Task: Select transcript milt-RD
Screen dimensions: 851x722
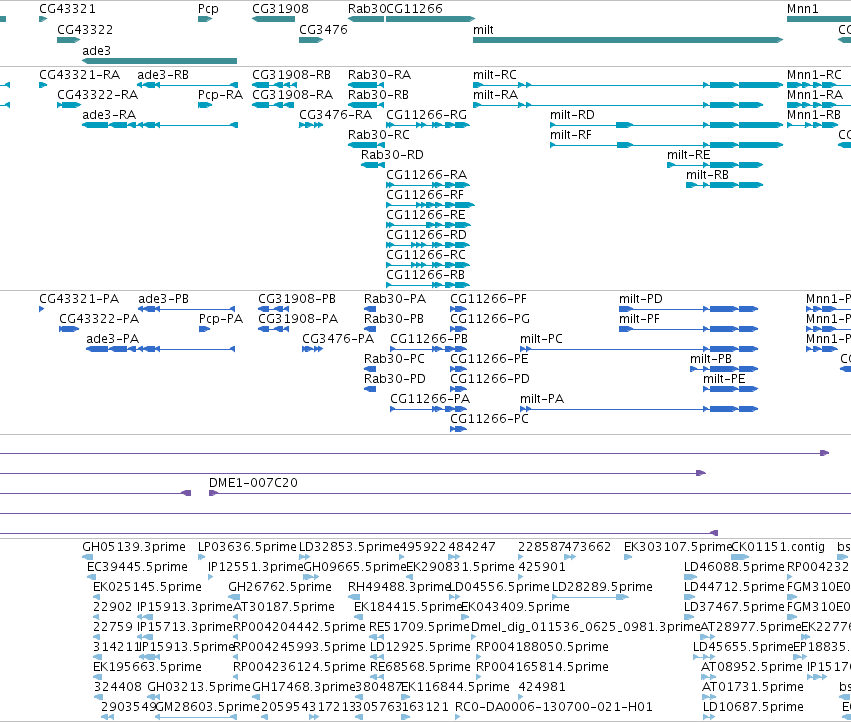Action: [666, 125]
